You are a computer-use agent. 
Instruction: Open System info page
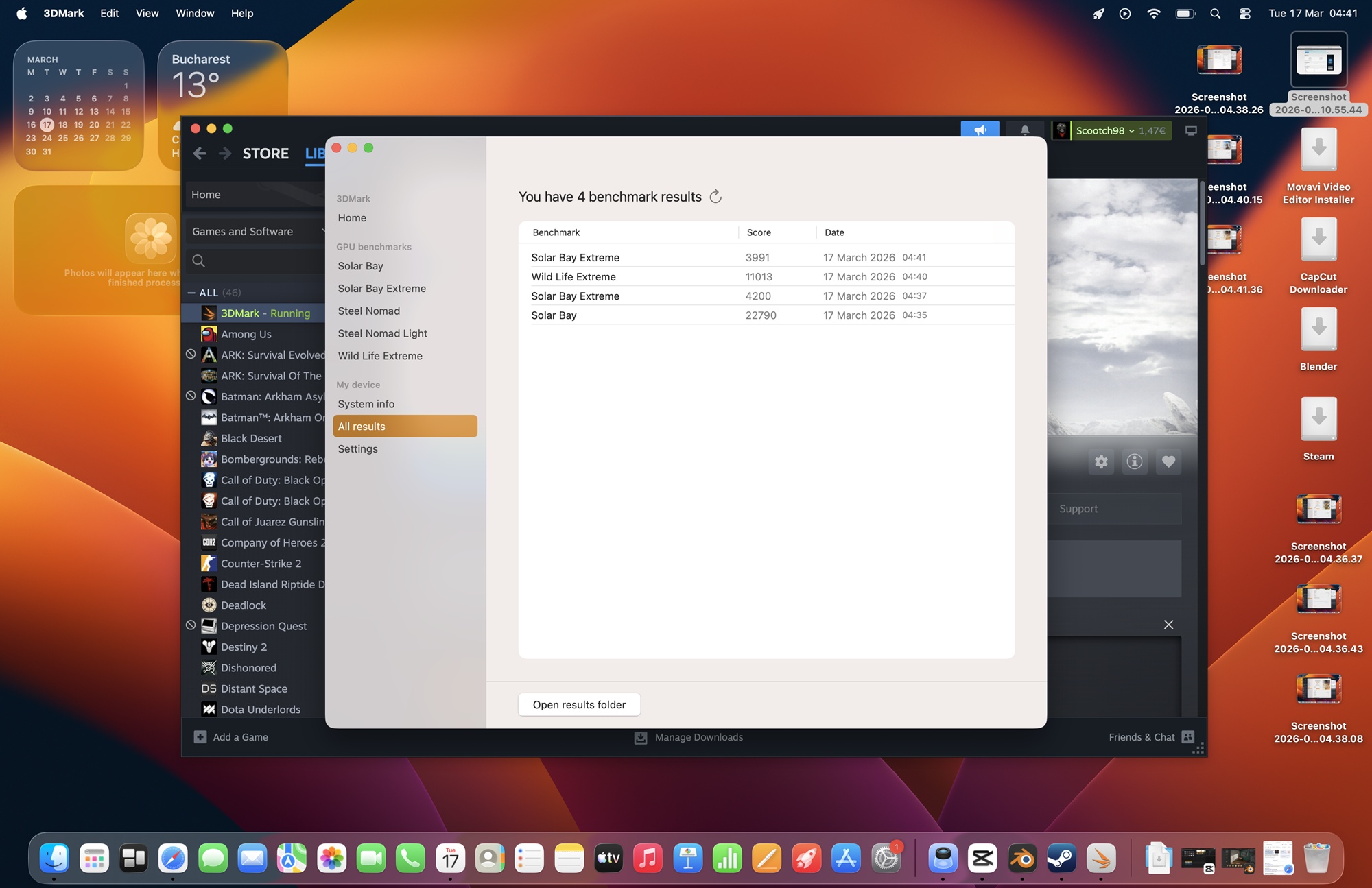(366, 404)
